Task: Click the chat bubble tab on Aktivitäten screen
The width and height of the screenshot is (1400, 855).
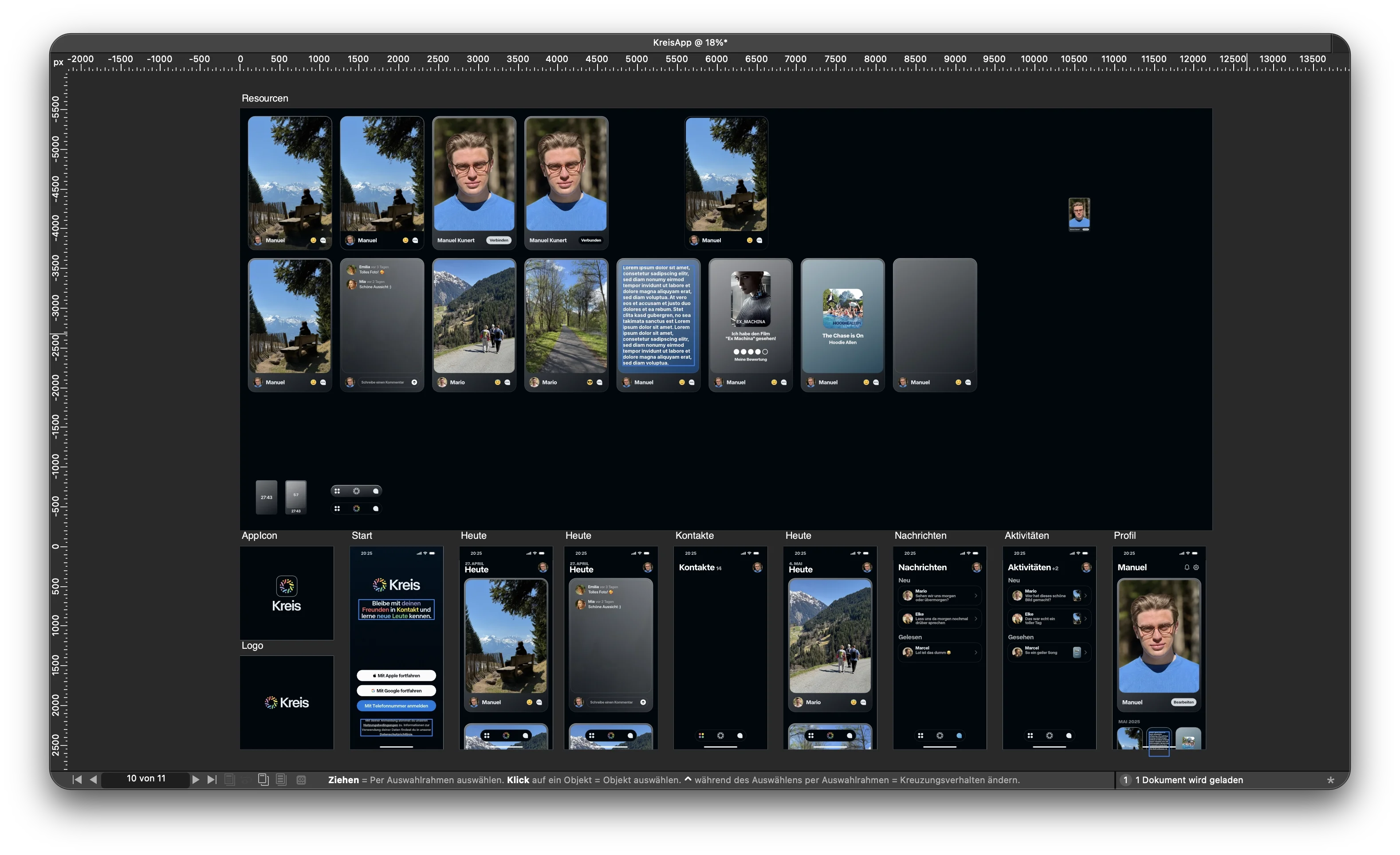Action: [1069, 736]
